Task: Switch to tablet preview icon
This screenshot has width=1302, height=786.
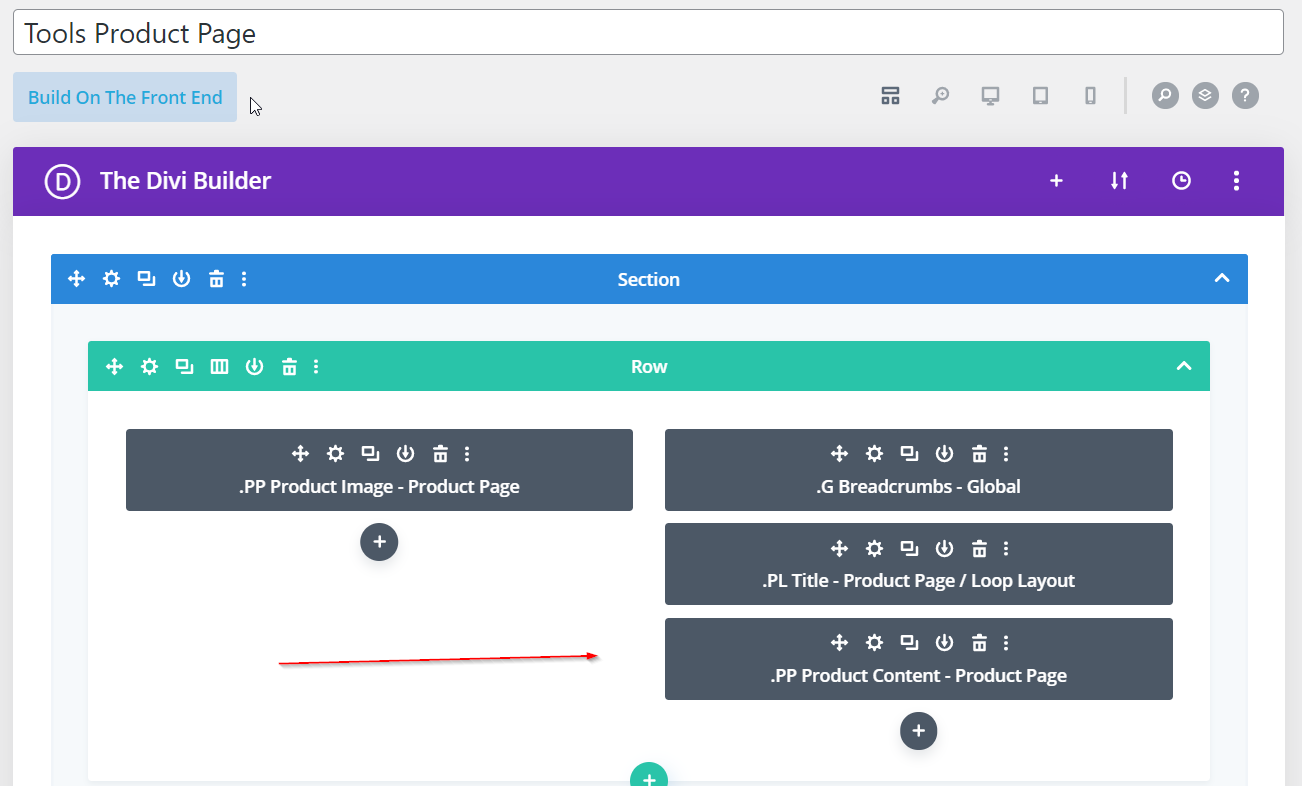Action: click(1040, 96)
